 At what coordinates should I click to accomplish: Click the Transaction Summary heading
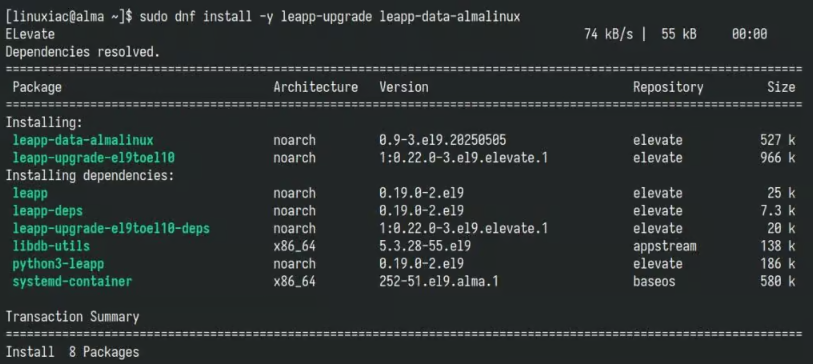click(x=72, y=317)
